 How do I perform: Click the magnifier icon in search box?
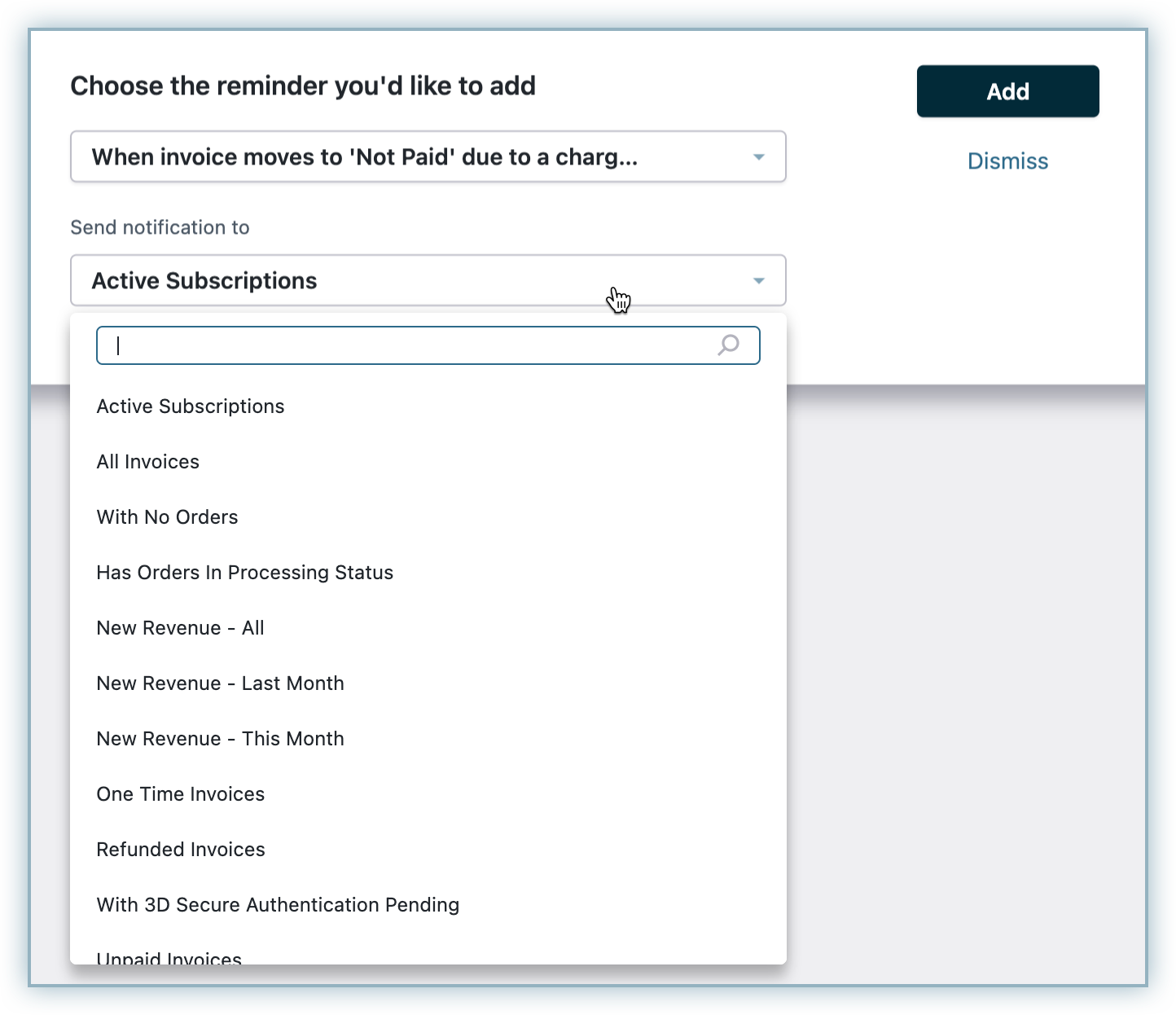point(728,345)
